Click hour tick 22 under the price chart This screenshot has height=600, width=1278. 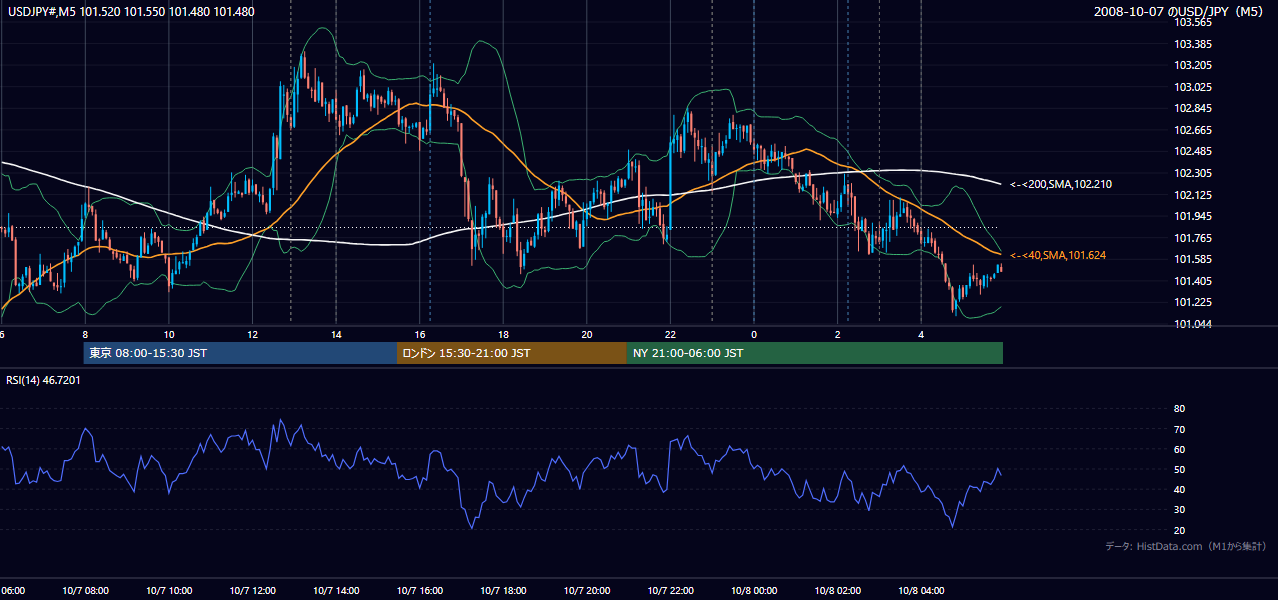click(670, 334)
